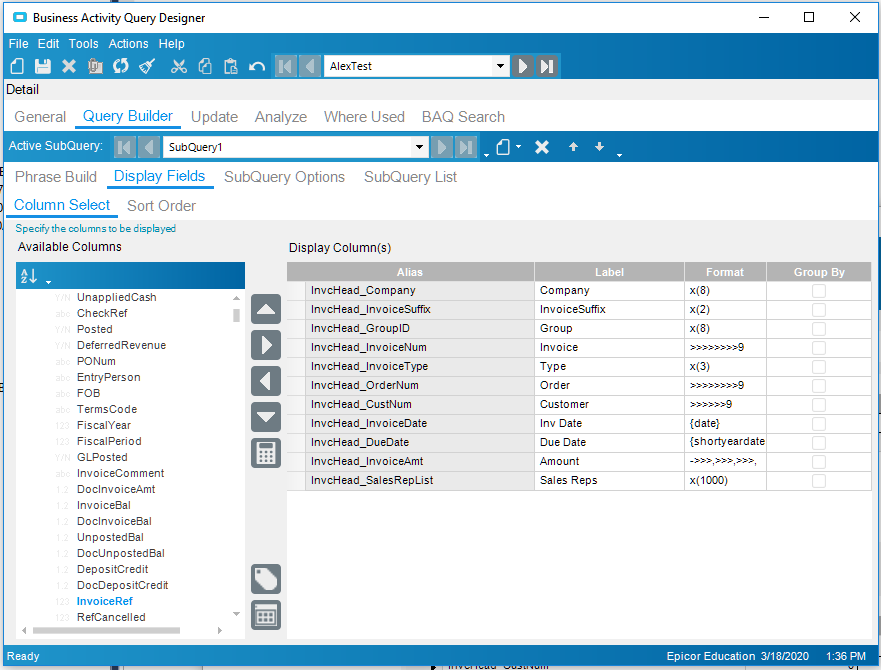
Task: Open the File menu
Action: coord(19,44)
